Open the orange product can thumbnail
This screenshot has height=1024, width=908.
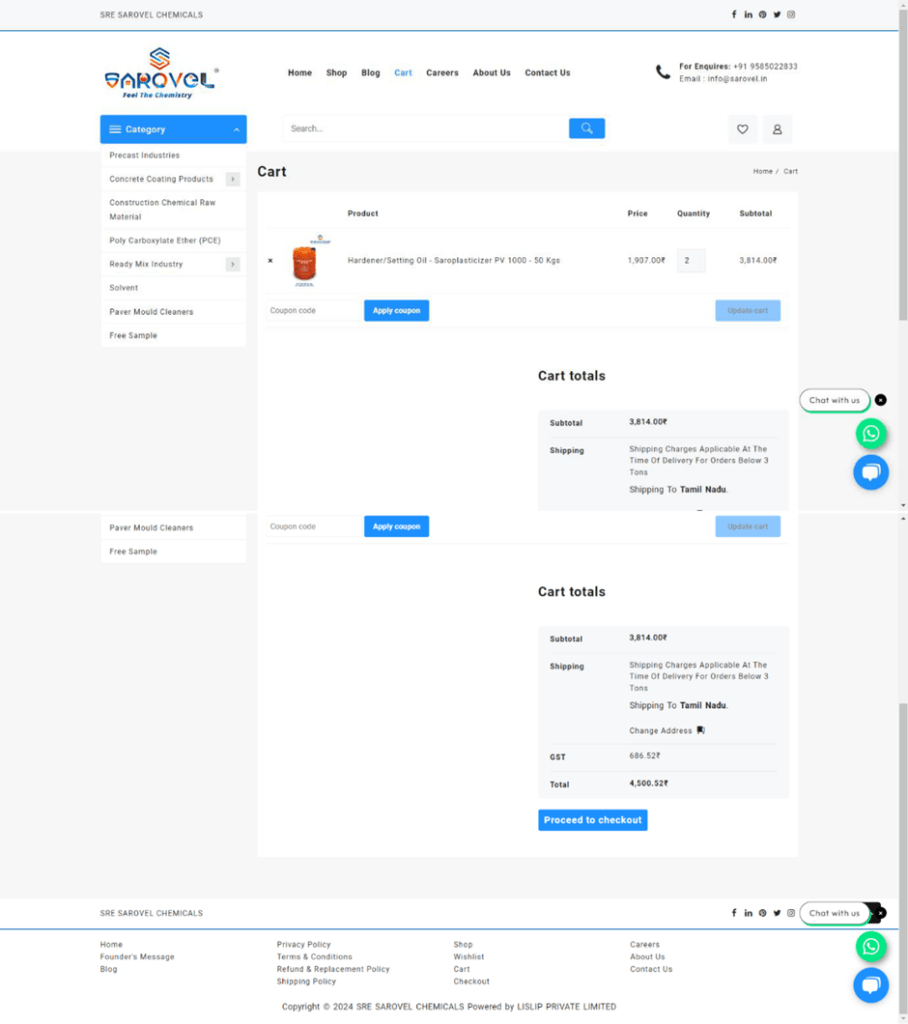pos(305,261)
